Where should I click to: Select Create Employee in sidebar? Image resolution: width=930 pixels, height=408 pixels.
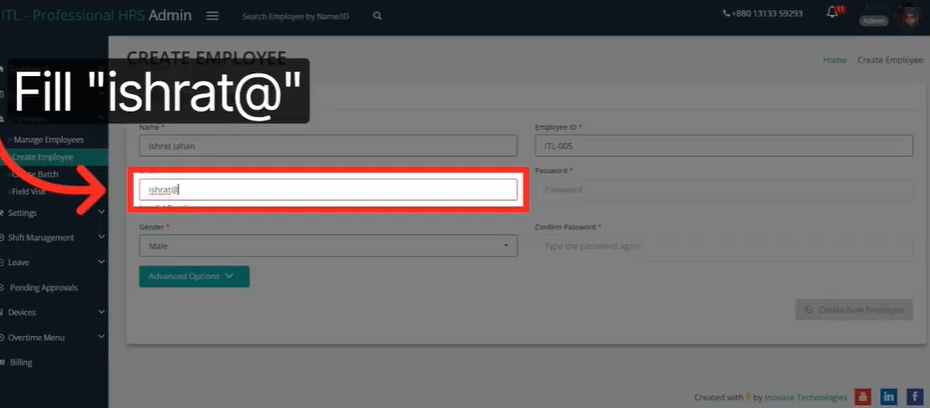click(43, 157)
